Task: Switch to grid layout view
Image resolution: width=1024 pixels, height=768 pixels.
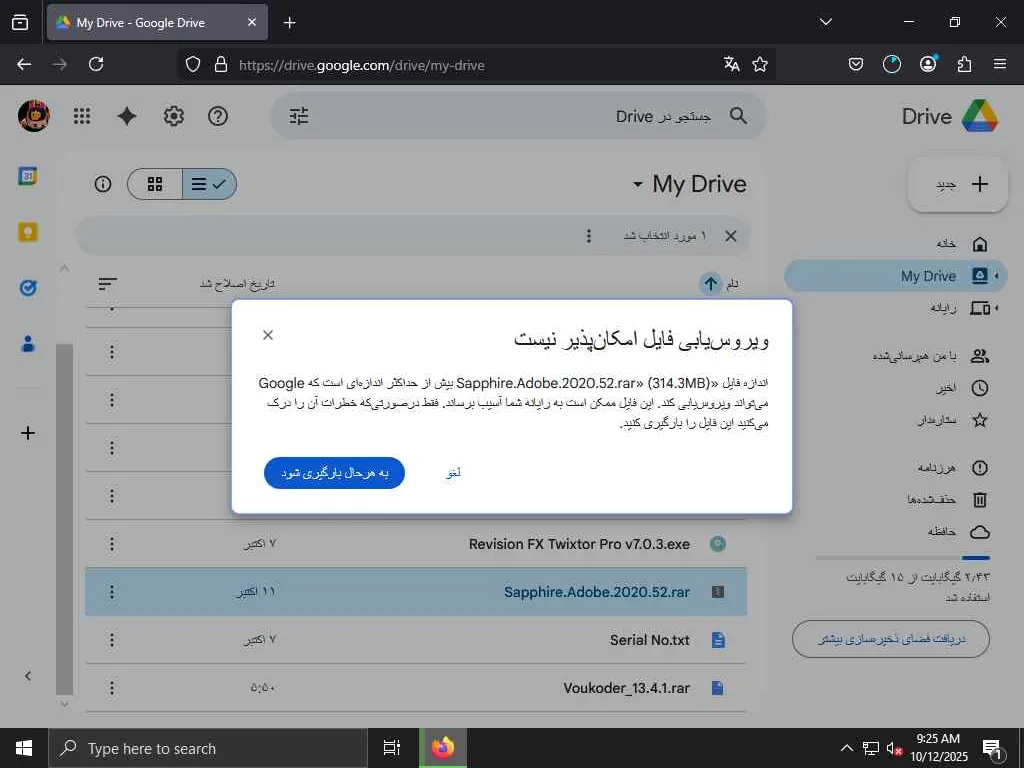Action: tap(155, 184)
